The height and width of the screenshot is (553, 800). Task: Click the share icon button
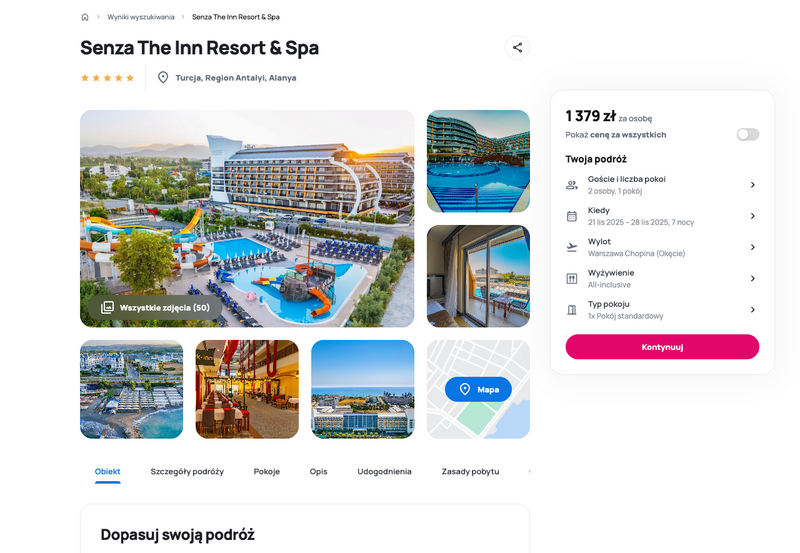517,47
